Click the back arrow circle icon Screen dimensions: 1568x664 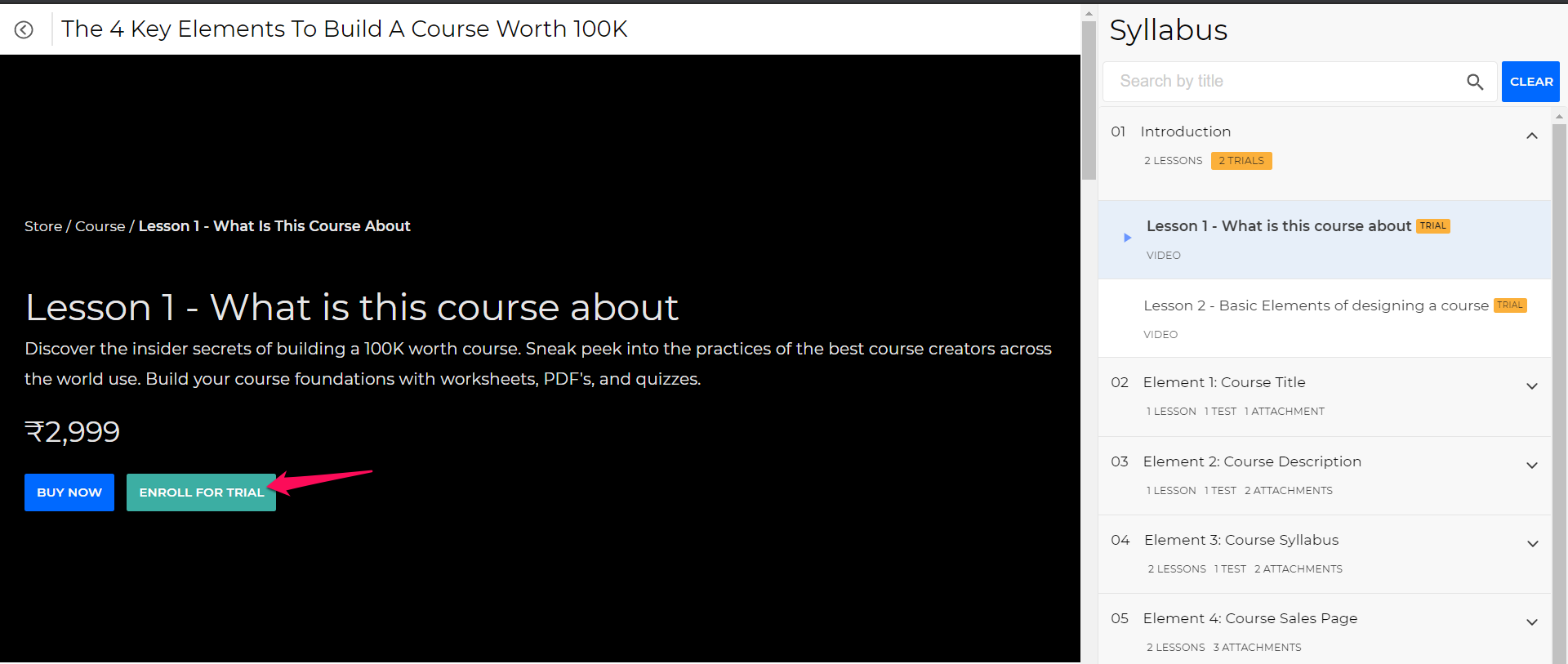pos(24,30)
